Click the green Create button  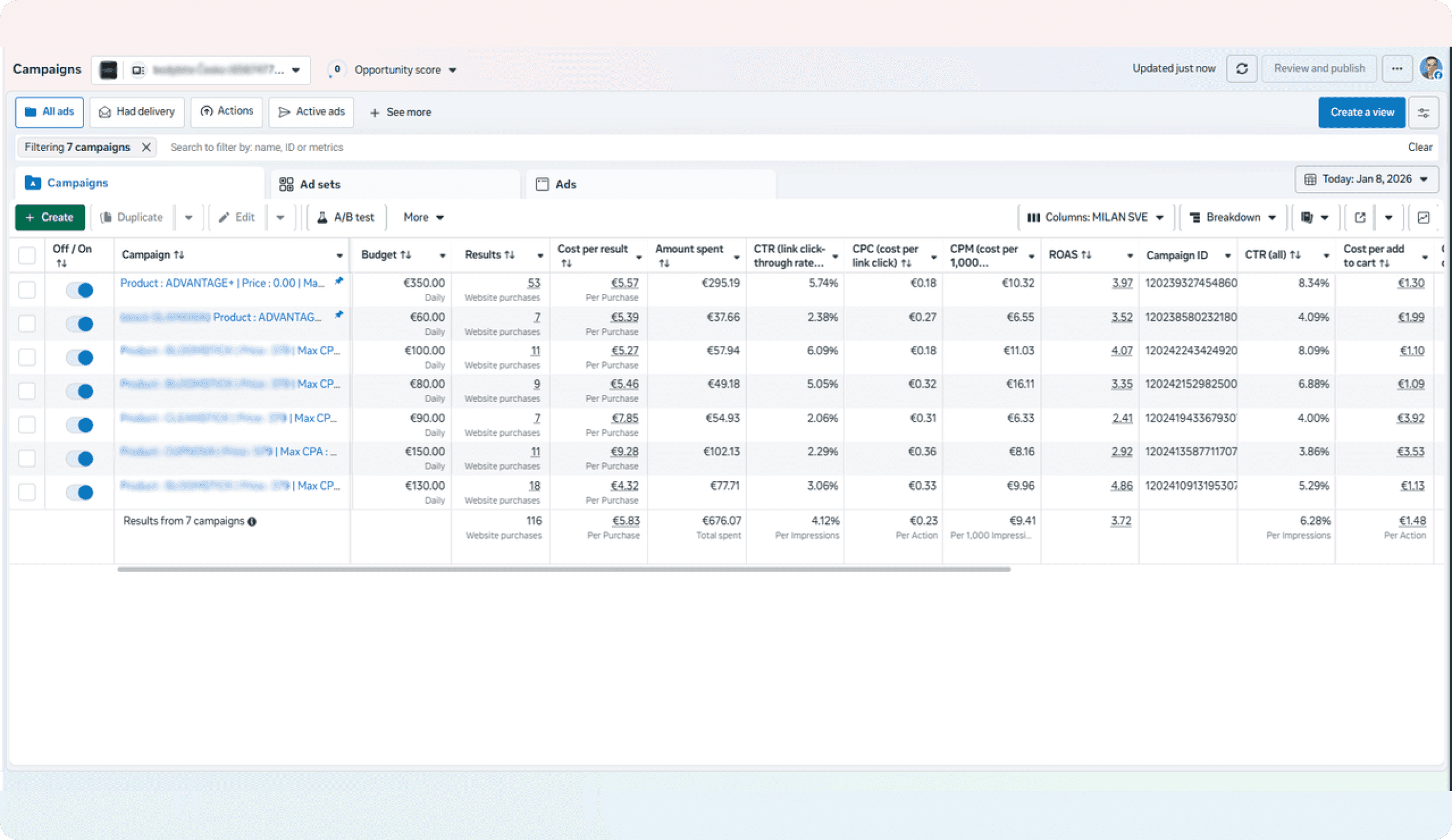[x=50, y=218]
